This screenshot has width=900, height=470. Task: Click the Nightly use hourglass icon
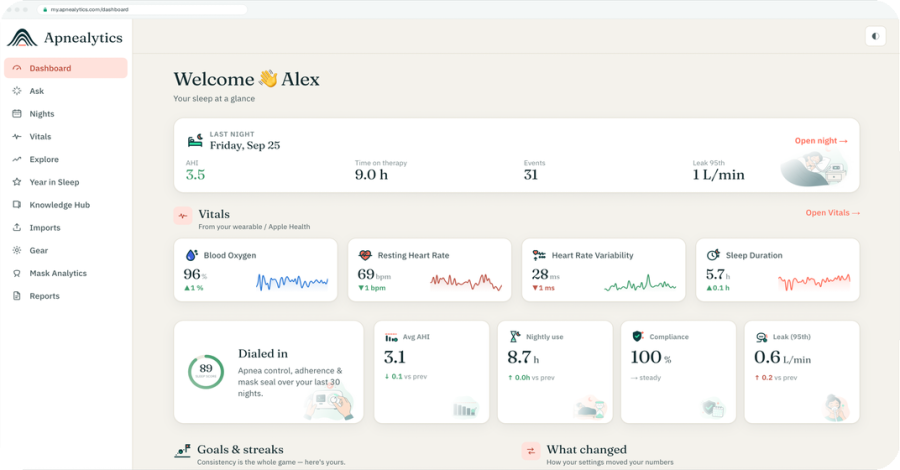tap(515, 337)
